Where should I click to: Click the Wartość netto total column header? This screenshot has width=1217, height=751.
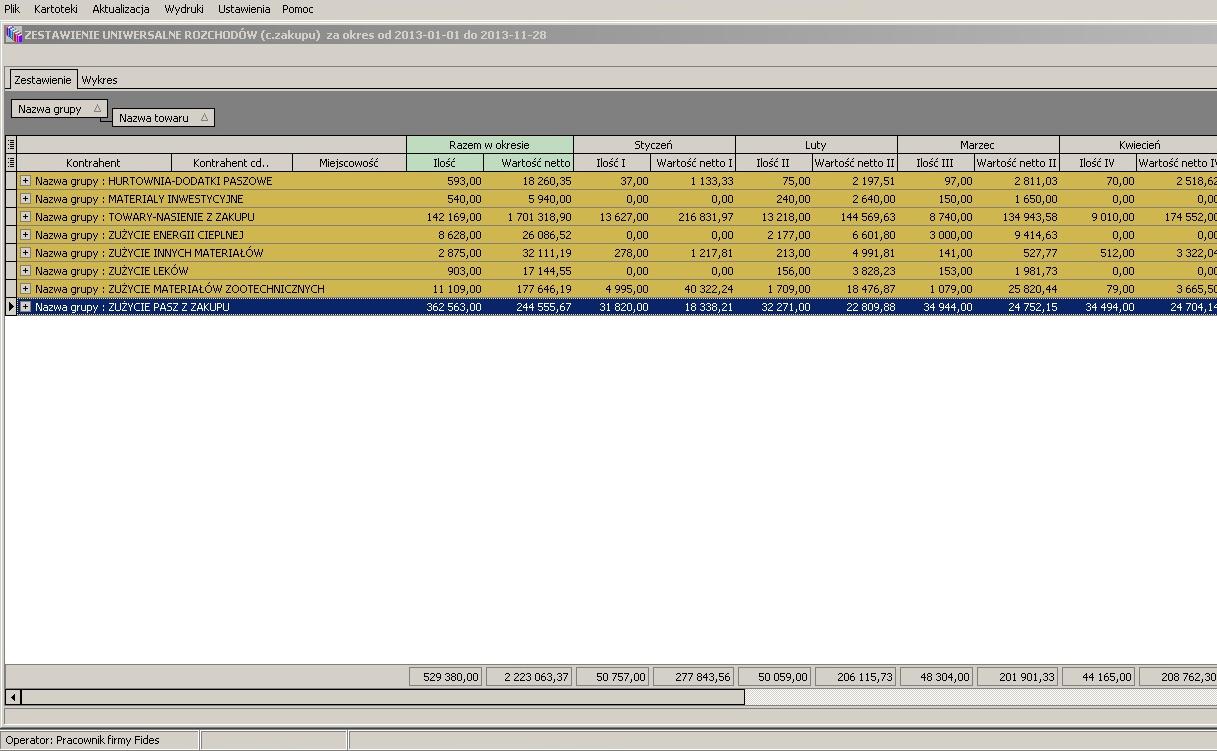[528, 163]
